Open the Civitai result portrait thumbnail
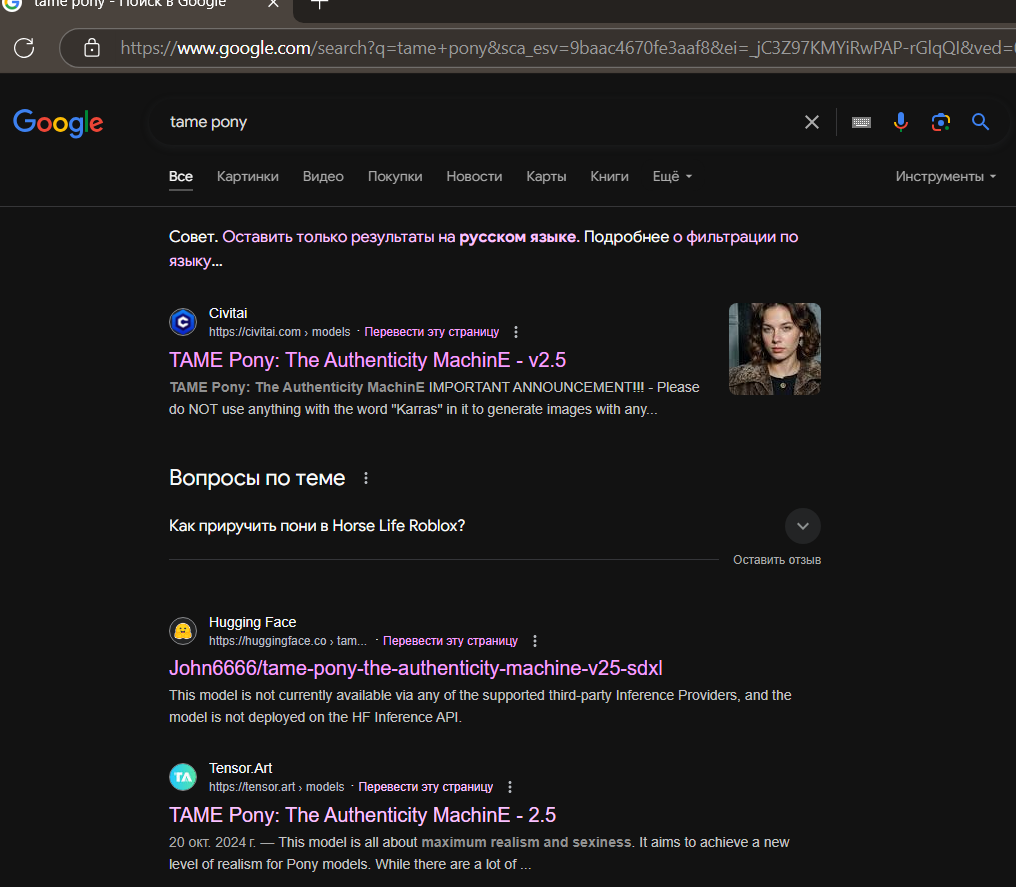This screenshot has width=1016, height=887. (774, 349)
